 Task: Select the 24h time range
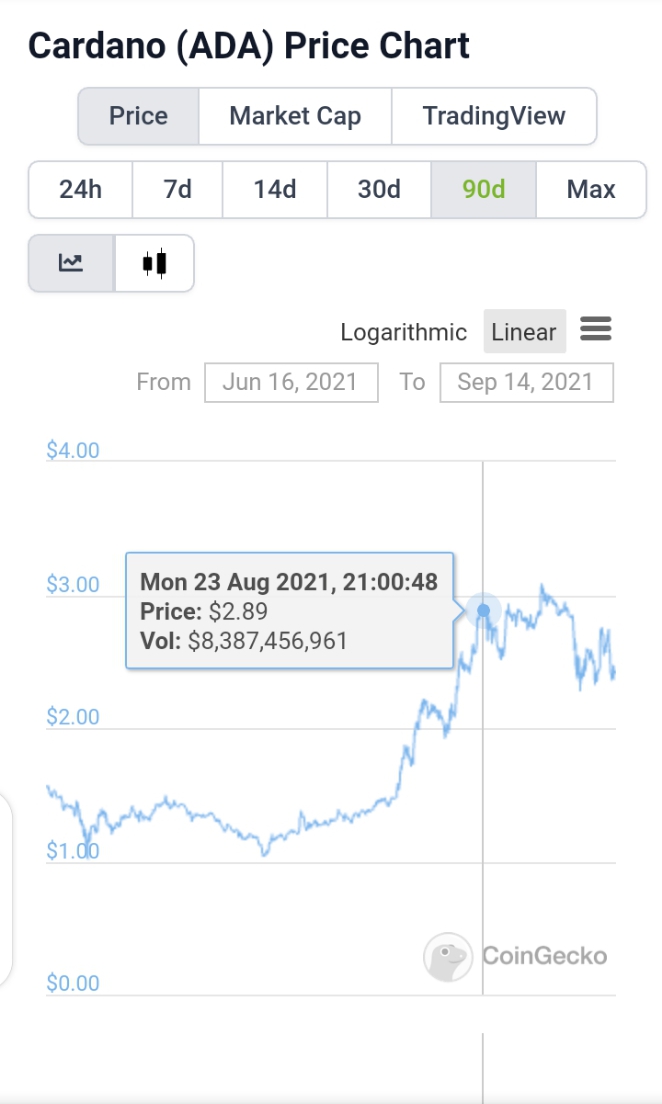[x=80, y=189]
